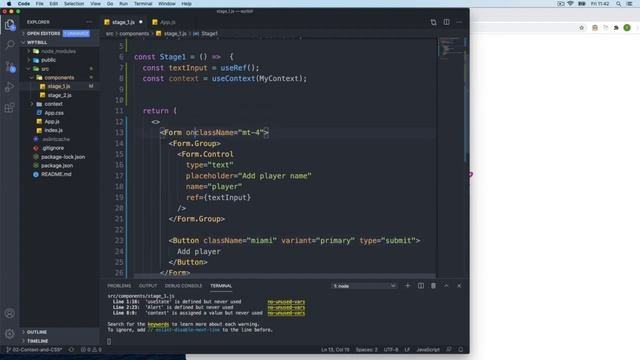
Task: Open the Apple menu
Action: (9, 4)
